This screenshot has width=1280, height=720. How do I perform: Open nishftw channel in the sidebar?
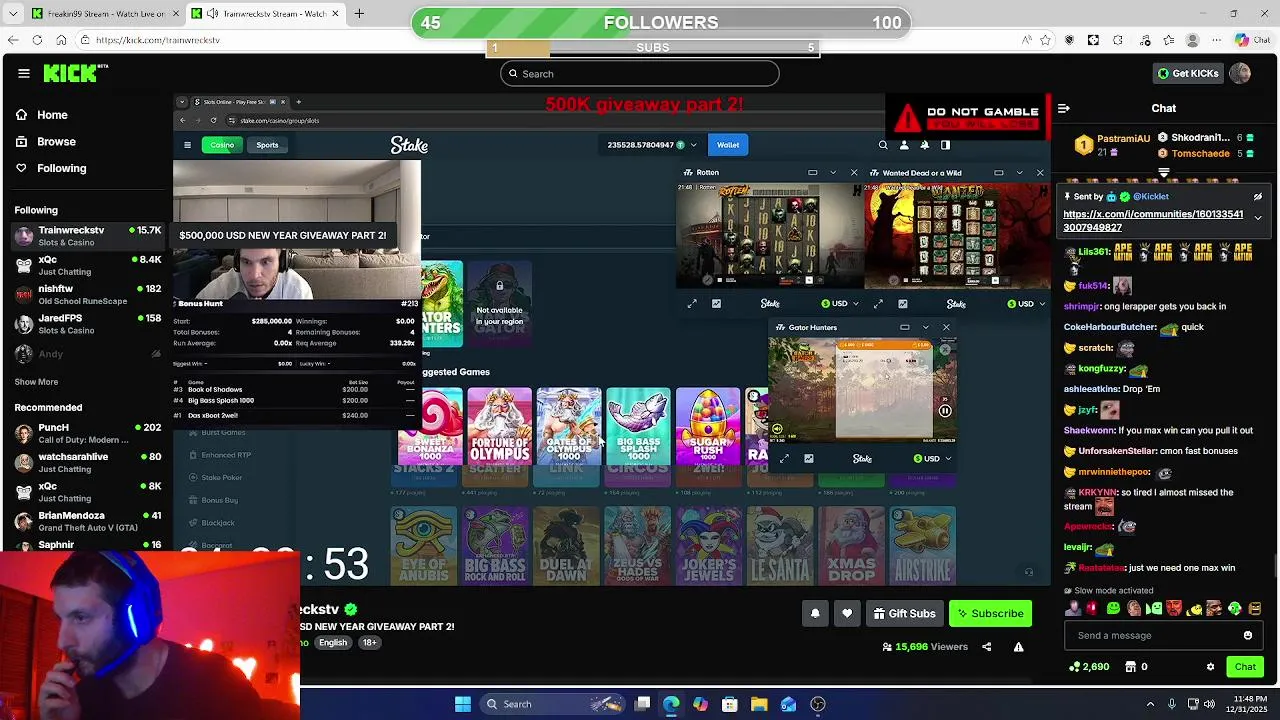click(x=87, y=295)
